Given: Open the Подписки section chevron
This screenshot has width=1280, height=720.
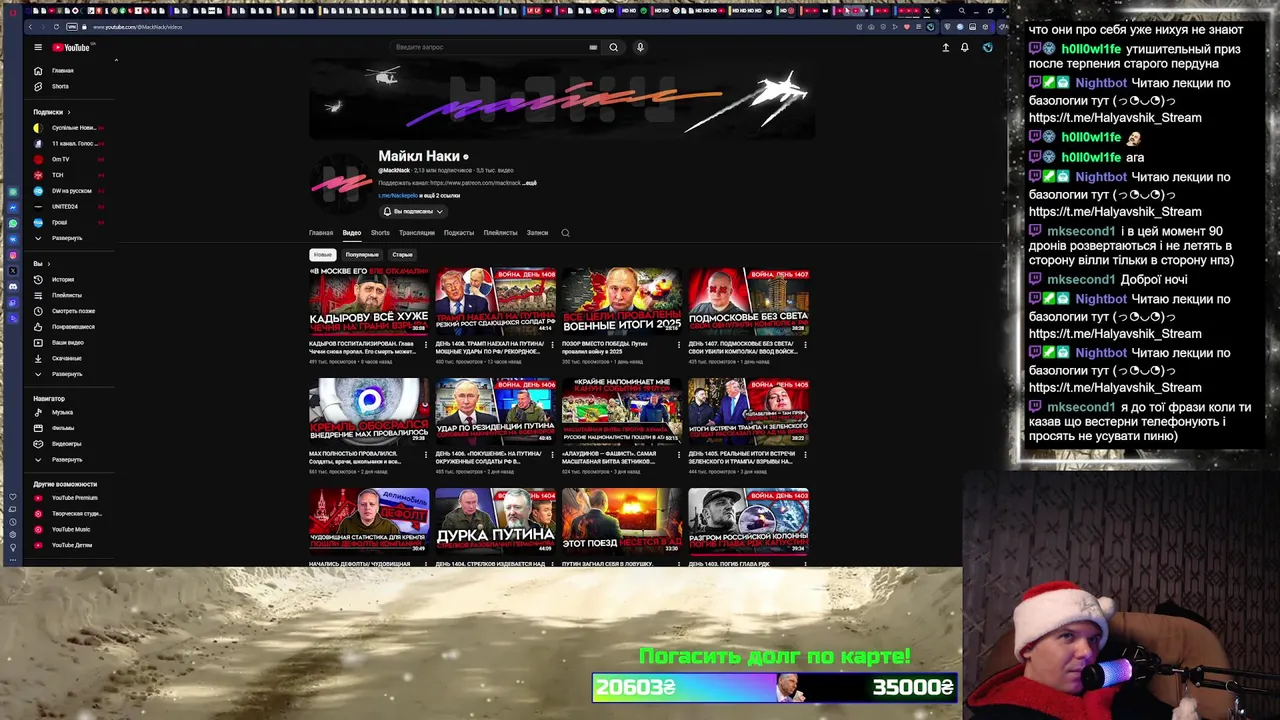Looking at the screenshot, I should click(69, 112).
